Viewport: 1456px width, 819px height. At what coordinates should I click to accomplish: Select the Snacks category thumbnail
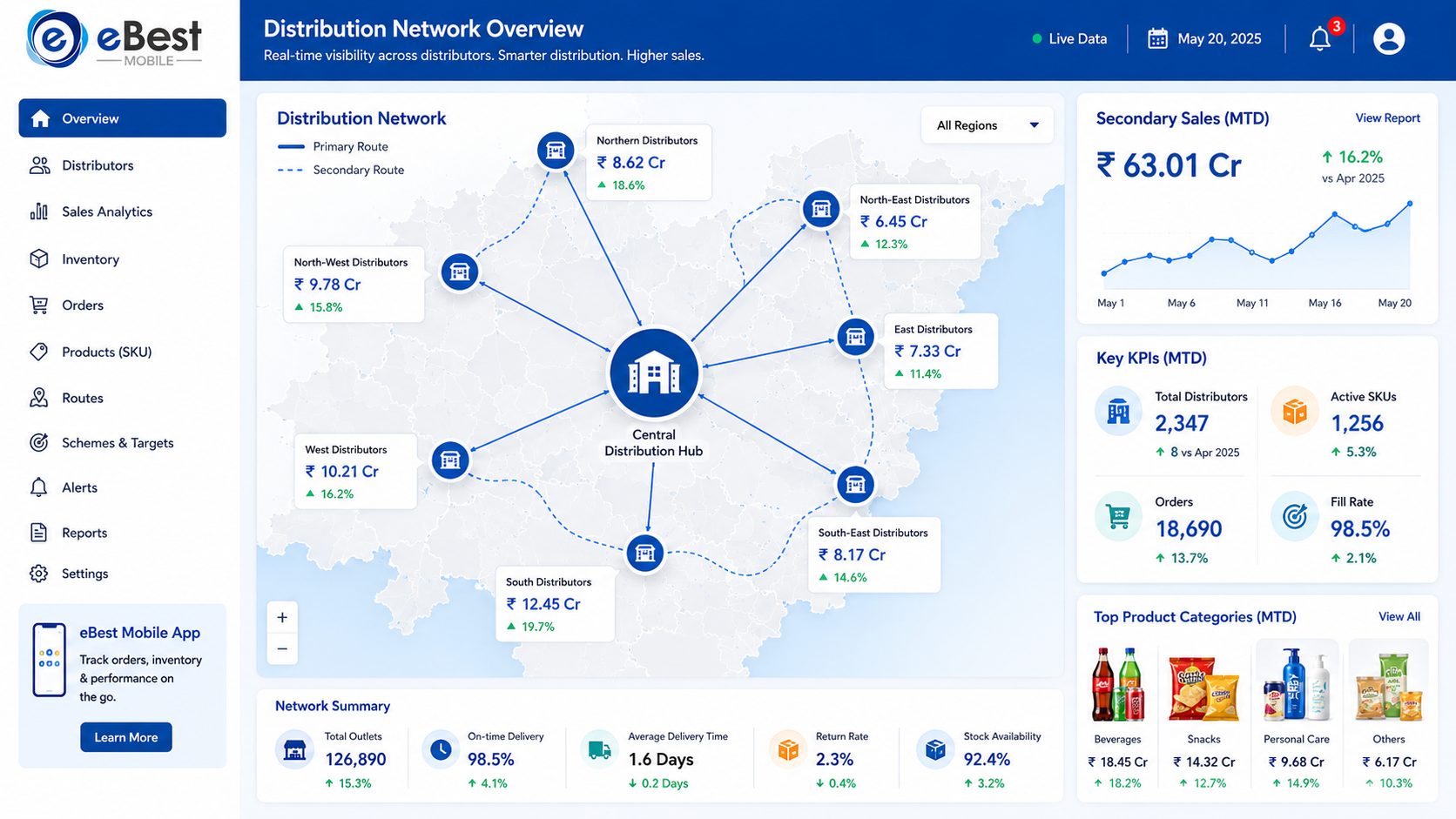tap(1204, 688)
